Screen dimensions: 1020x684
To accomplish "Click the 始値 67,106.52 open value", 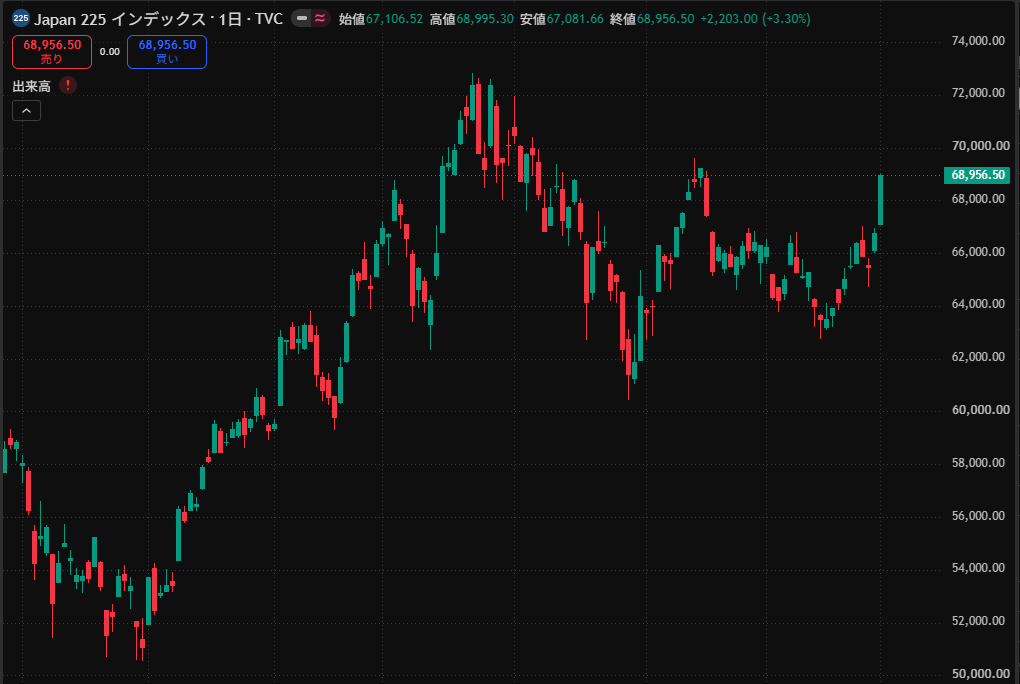I will 381,19.
